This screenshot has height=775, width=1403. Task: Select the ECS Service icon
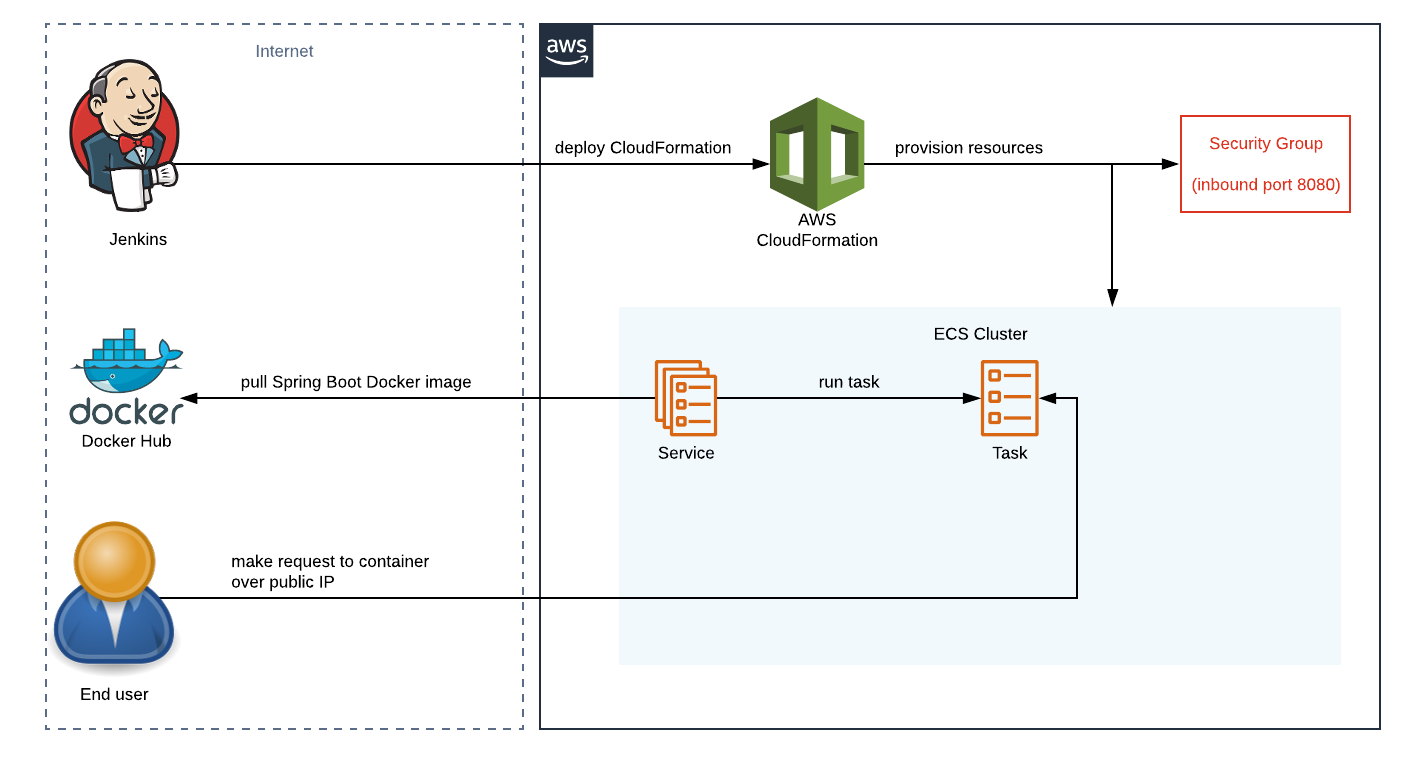686,398
